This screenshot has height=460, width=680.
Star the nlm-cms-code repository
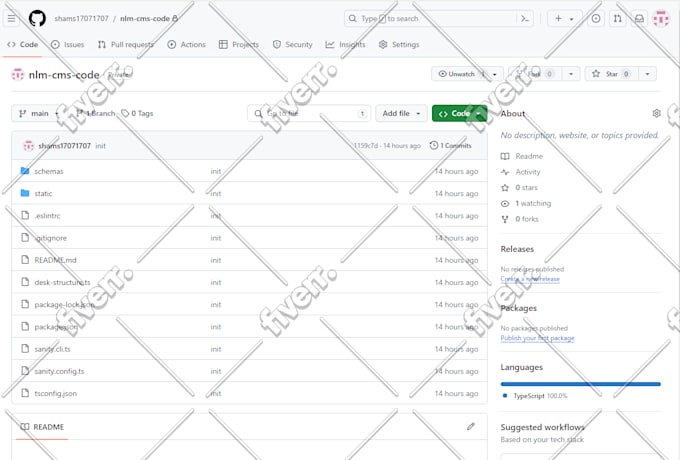(x=611, y=74)
